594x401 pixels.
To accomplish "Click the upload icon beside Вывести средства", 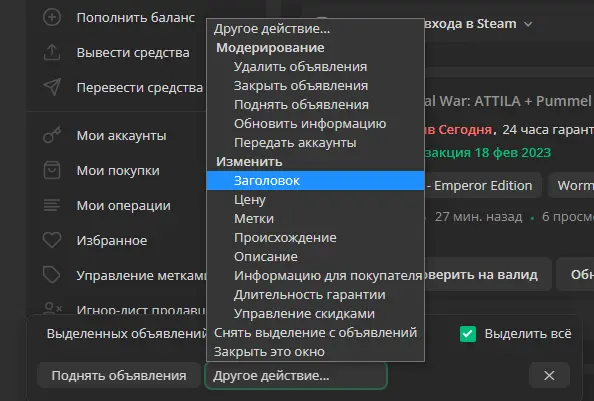I will click(x=52, y=52).
